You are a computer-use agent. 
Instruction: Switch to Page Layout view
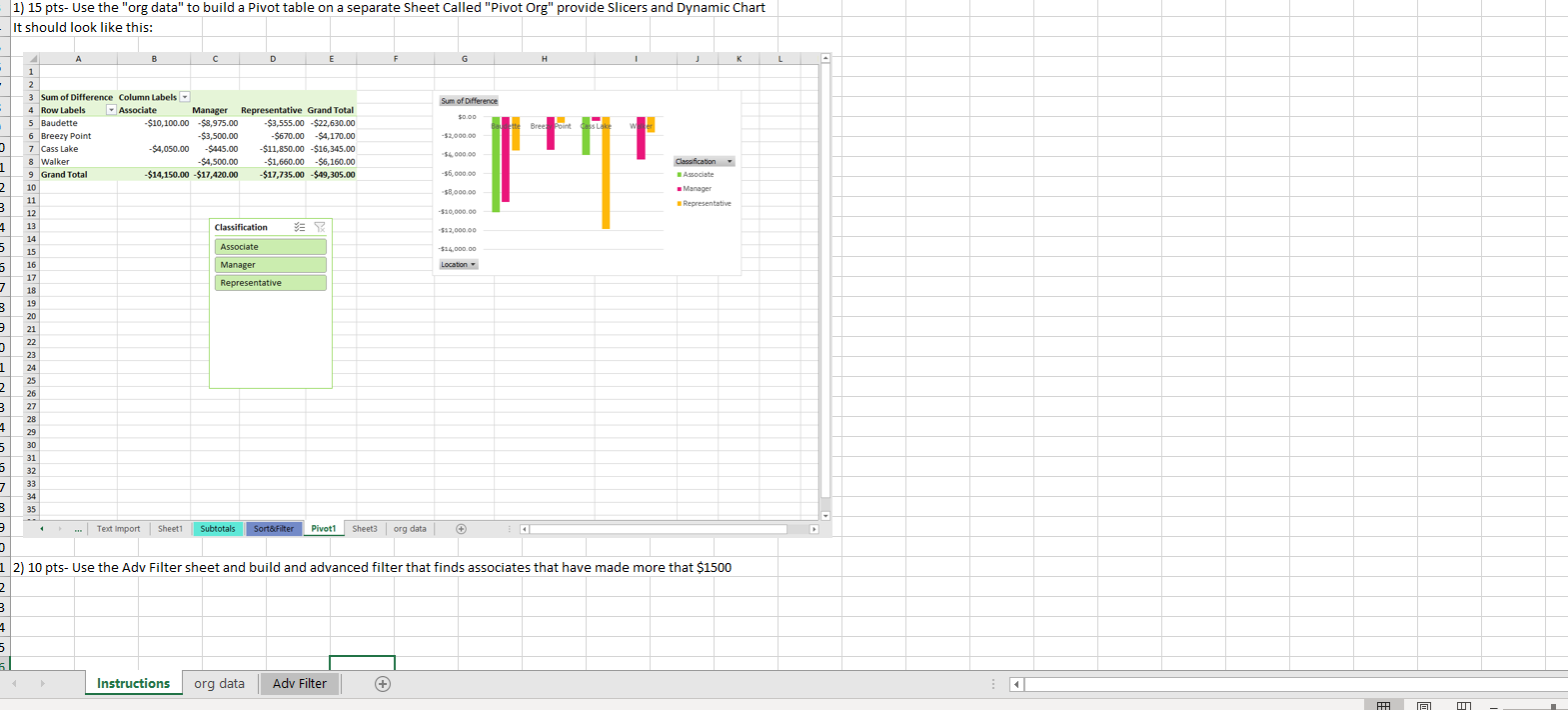point(1424,706)
